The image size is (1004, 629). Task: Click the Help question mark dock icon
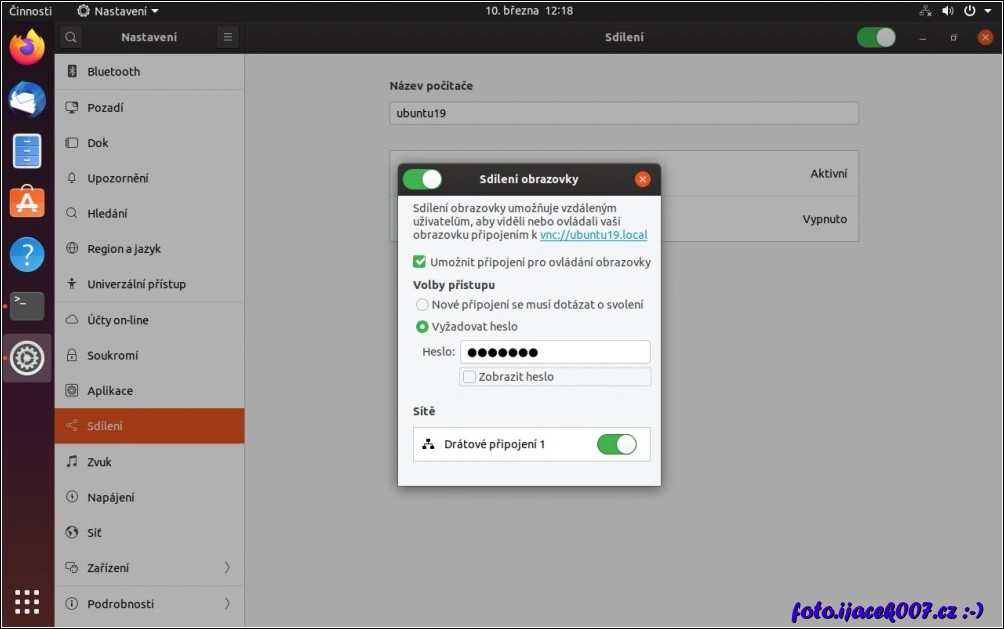coord(27,254)
